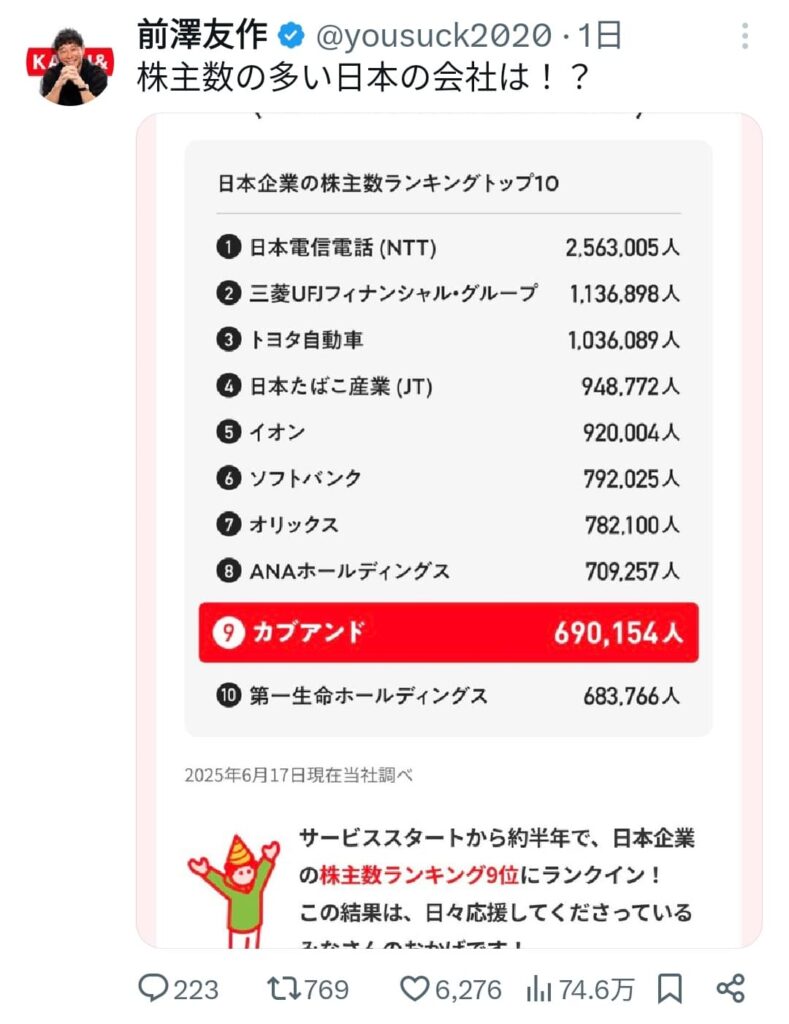Click the blue verified badge
Image resolution: width=789 pixels, height=1024 pixels.
pyautogui.click(x=292, y=37)
